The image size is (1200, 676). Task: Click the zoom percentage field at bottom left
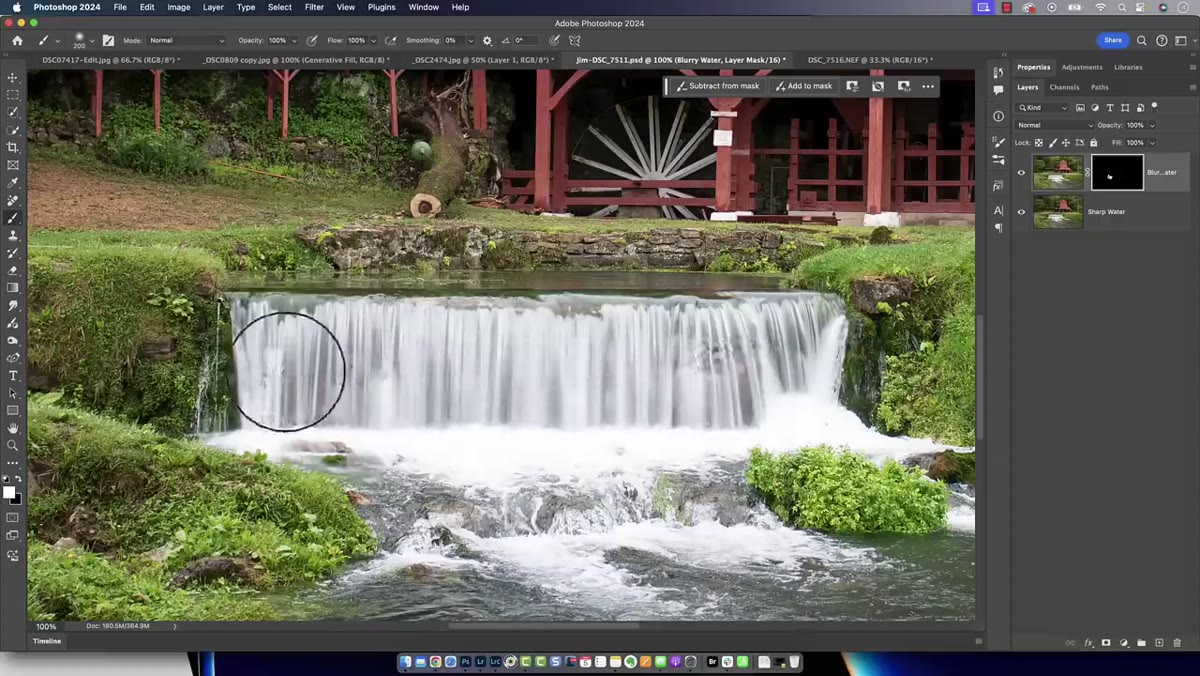(46, 626)
